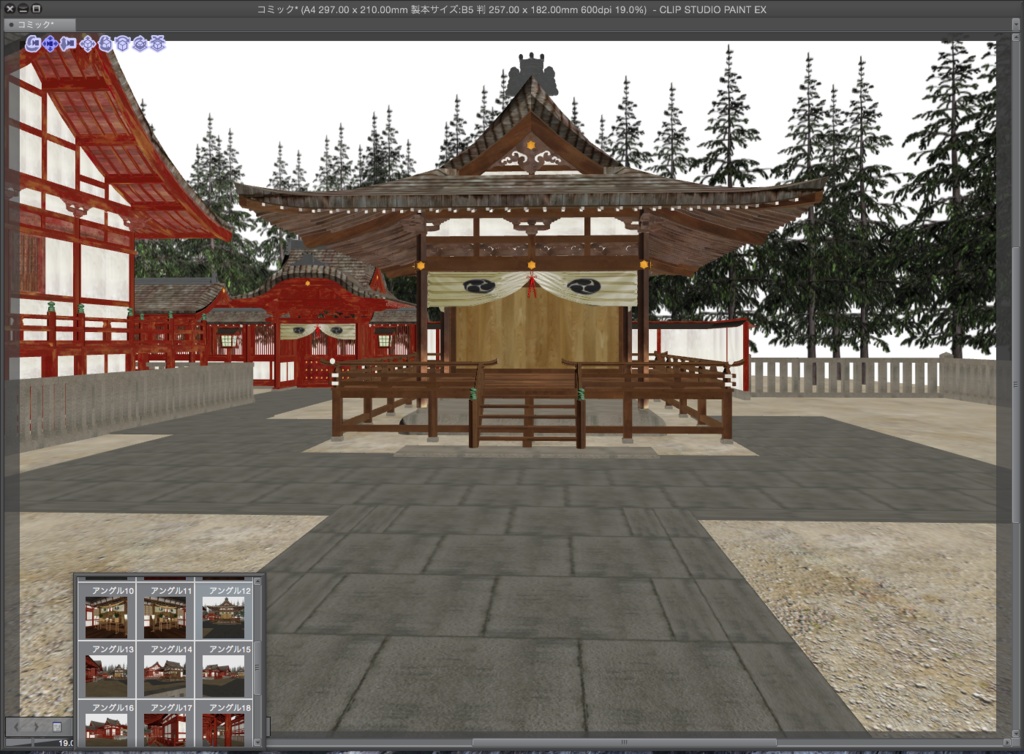Click the first cube manipulation icon on the right

click(x=123, y=45)
